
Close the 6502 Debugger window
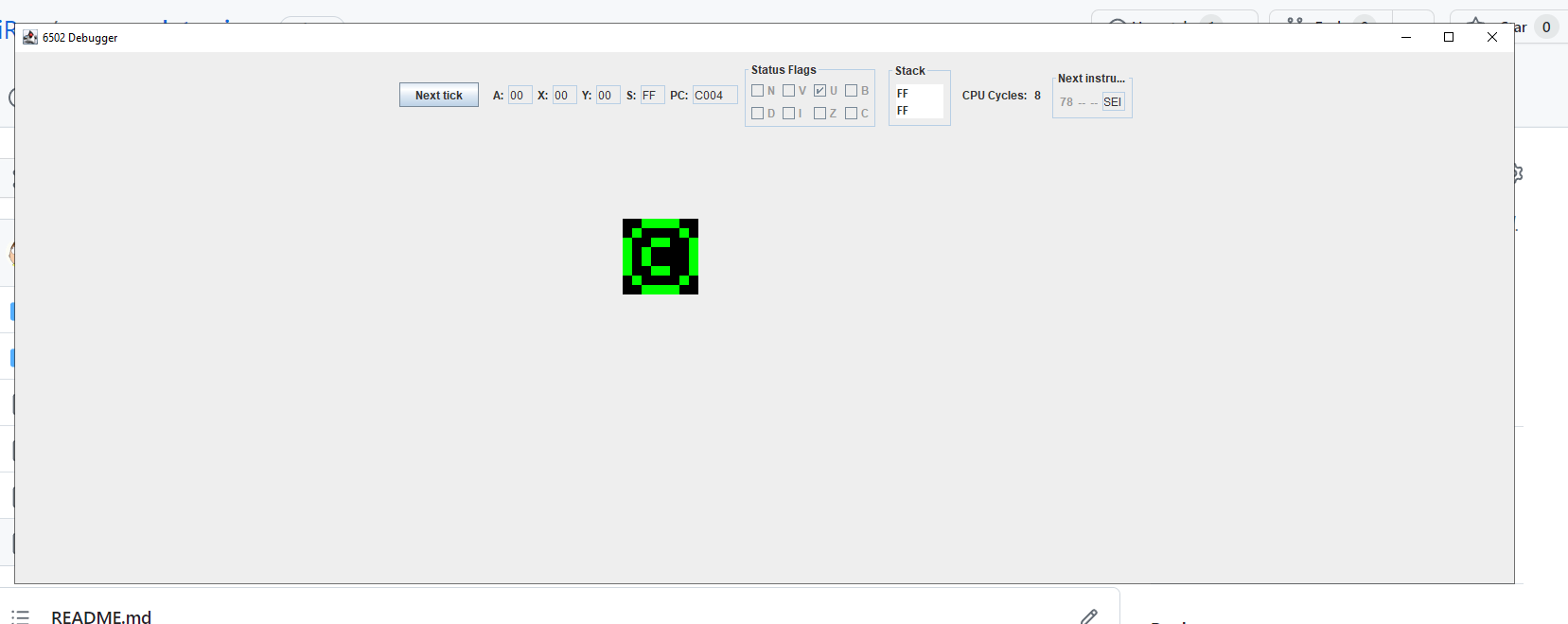coord(1492,37)
